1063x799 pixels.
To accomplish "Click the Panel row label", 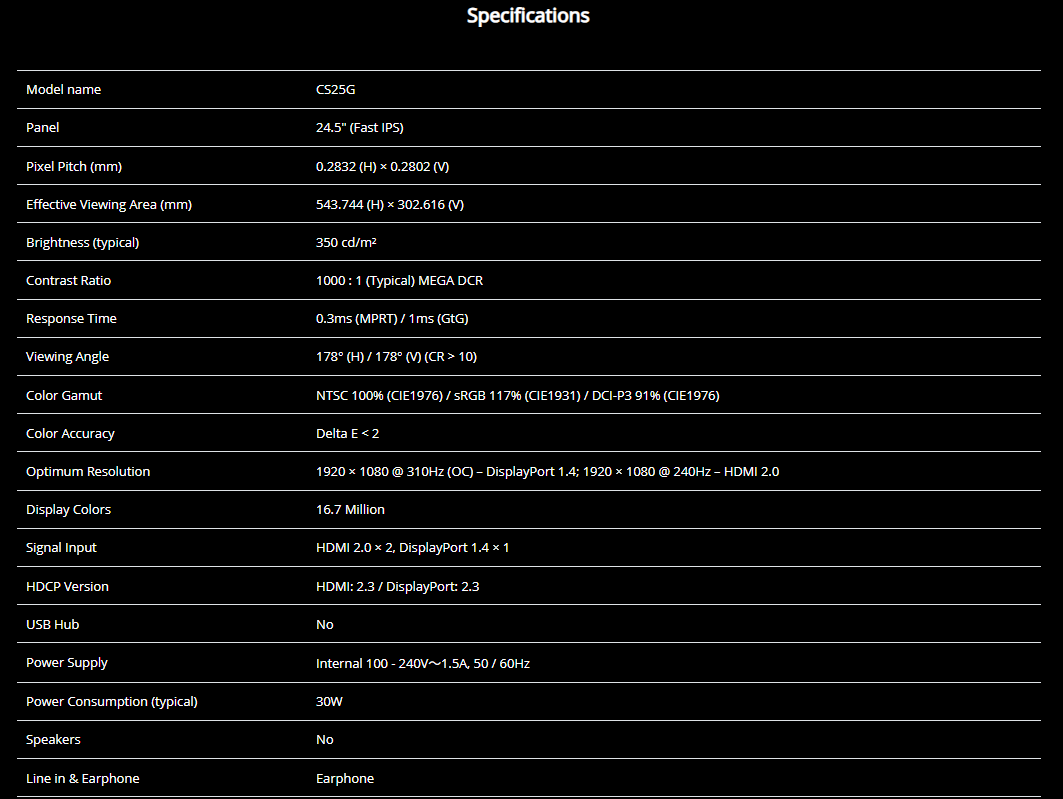I will click(43, 128).
